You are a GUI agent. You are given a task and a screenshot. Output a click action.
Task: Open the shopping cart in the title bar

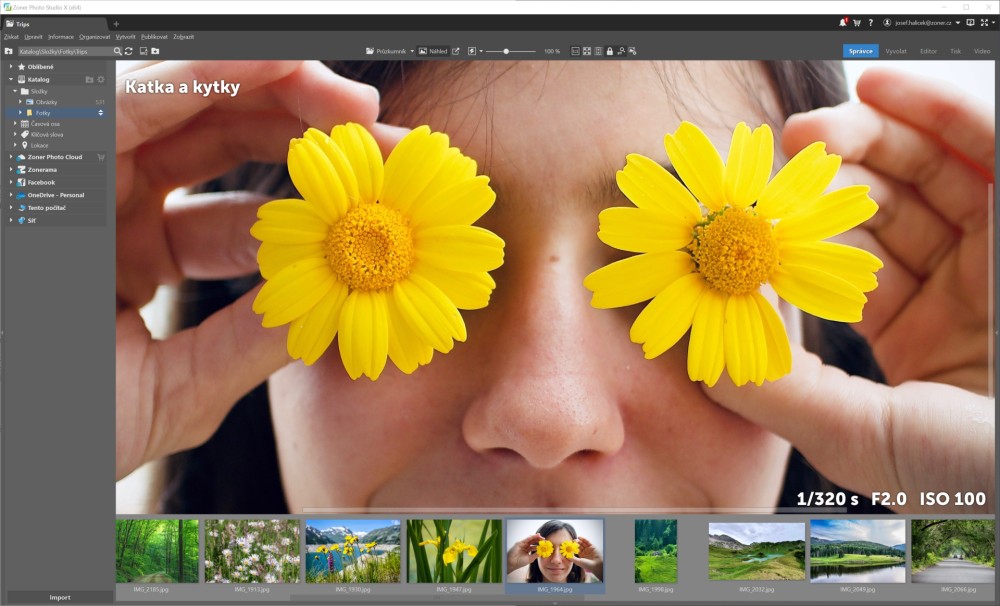pos(857,23)
